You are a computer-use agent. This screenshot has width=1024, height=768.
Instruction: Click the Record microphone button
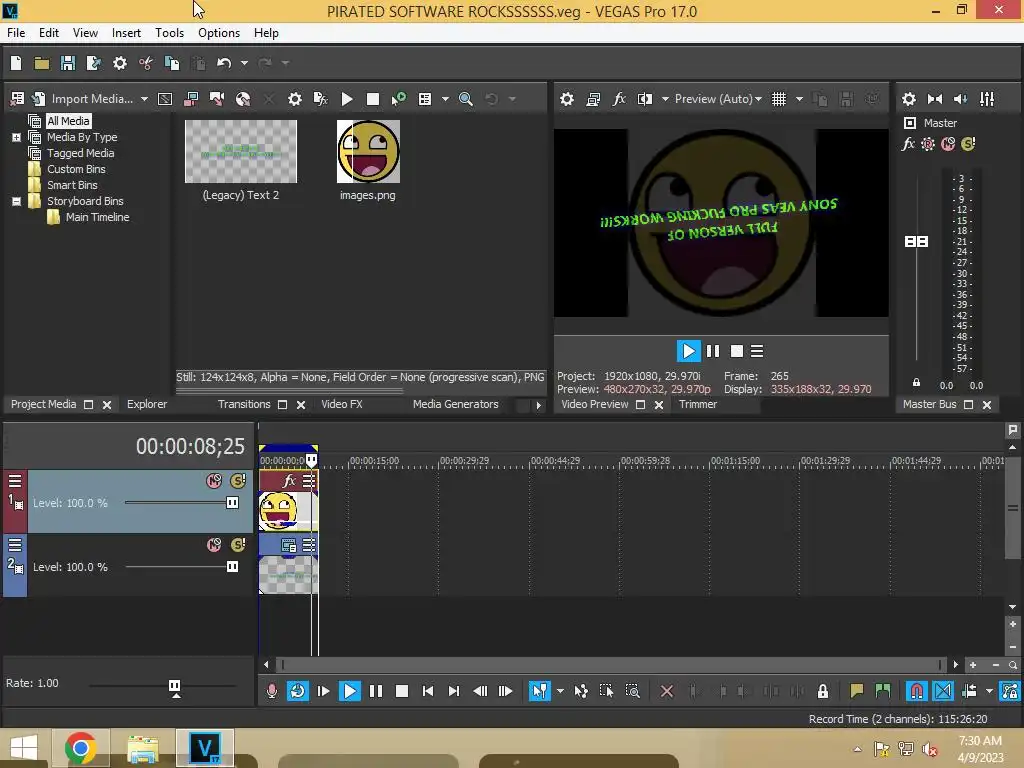click(x=272, y=691)
